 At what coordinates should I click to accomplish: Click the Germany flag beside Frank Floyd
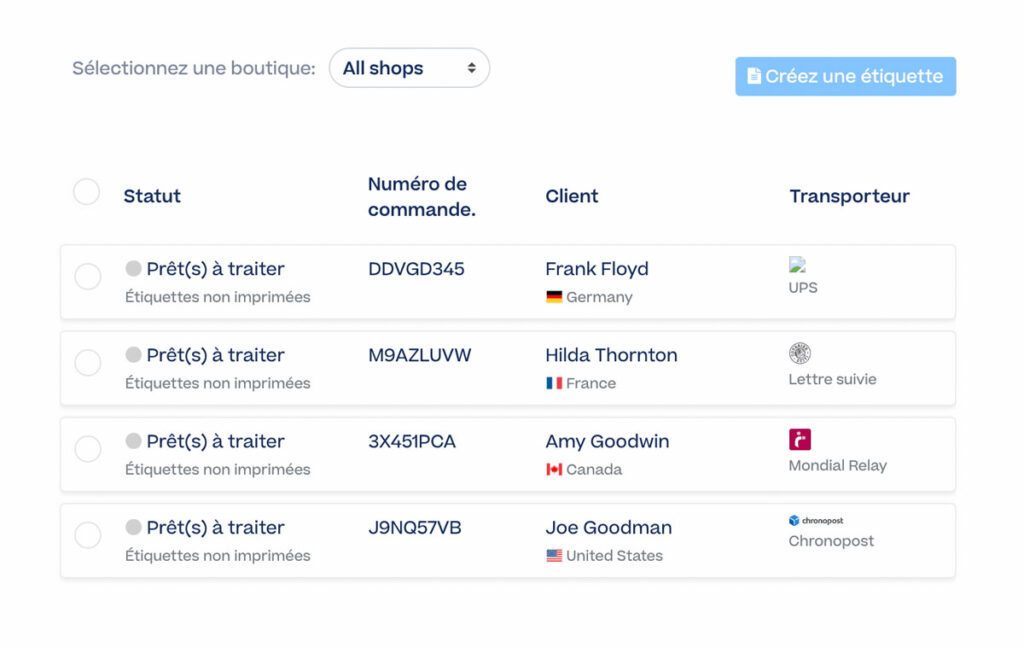[556, 297]
